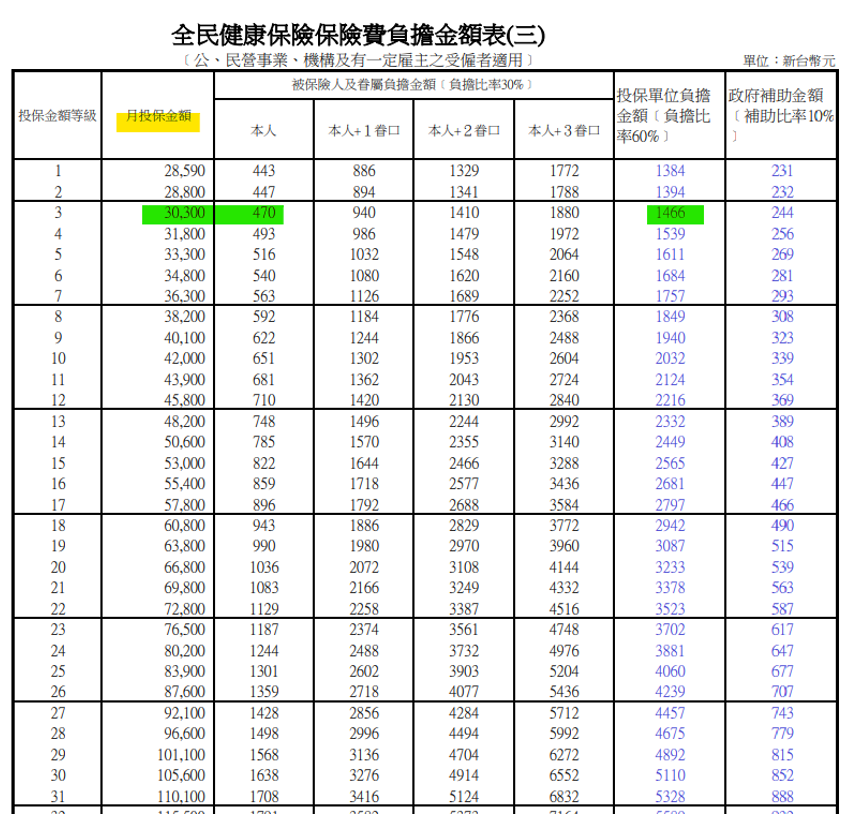Click the 31,800 monthly insured amount cell
Image resolution: width=850 pixels, height=815 pixels.
click(184, 234)
